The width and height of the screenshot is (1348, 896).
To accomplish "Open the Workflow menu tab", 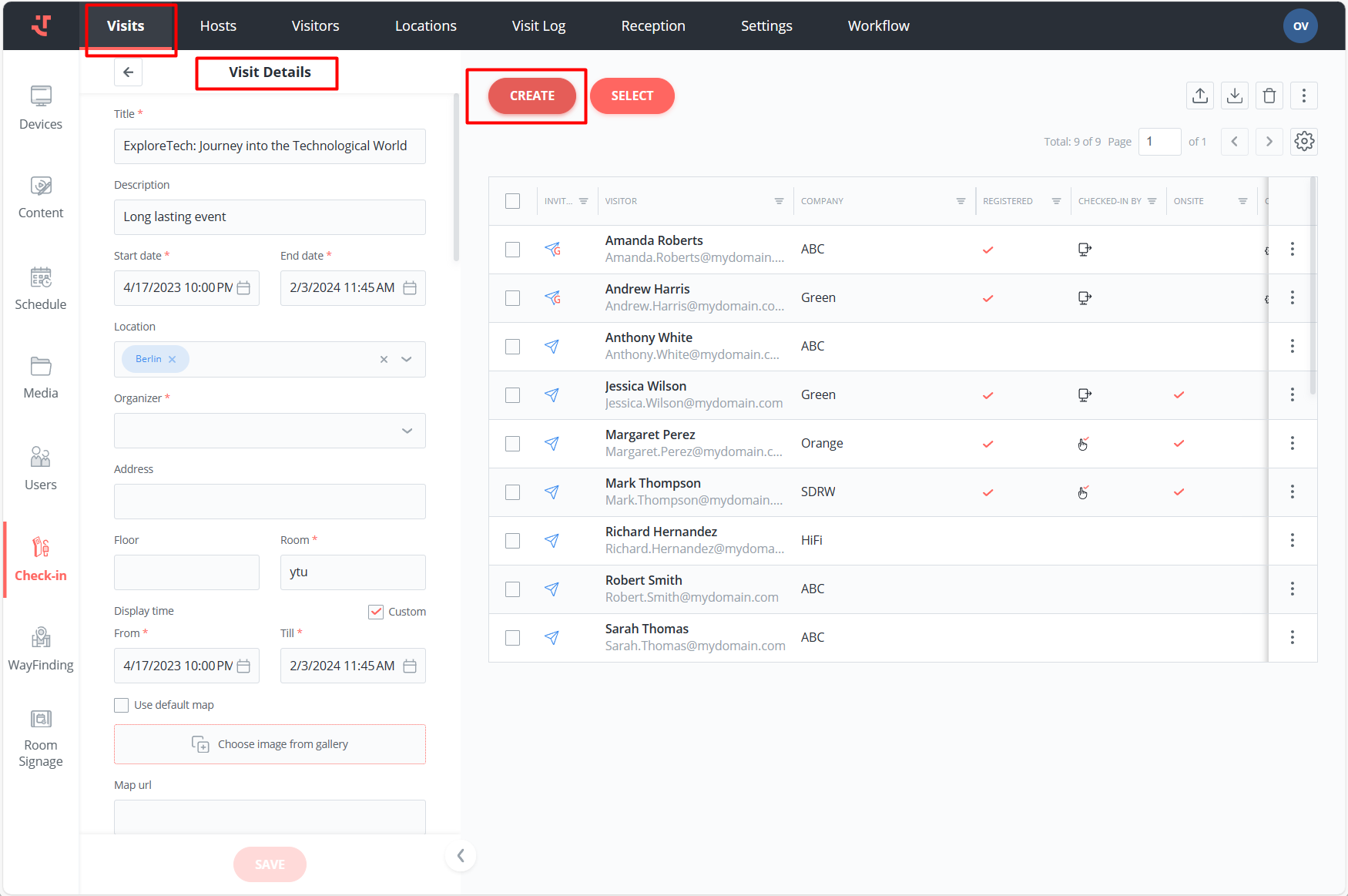I will [x=878, y=26].
